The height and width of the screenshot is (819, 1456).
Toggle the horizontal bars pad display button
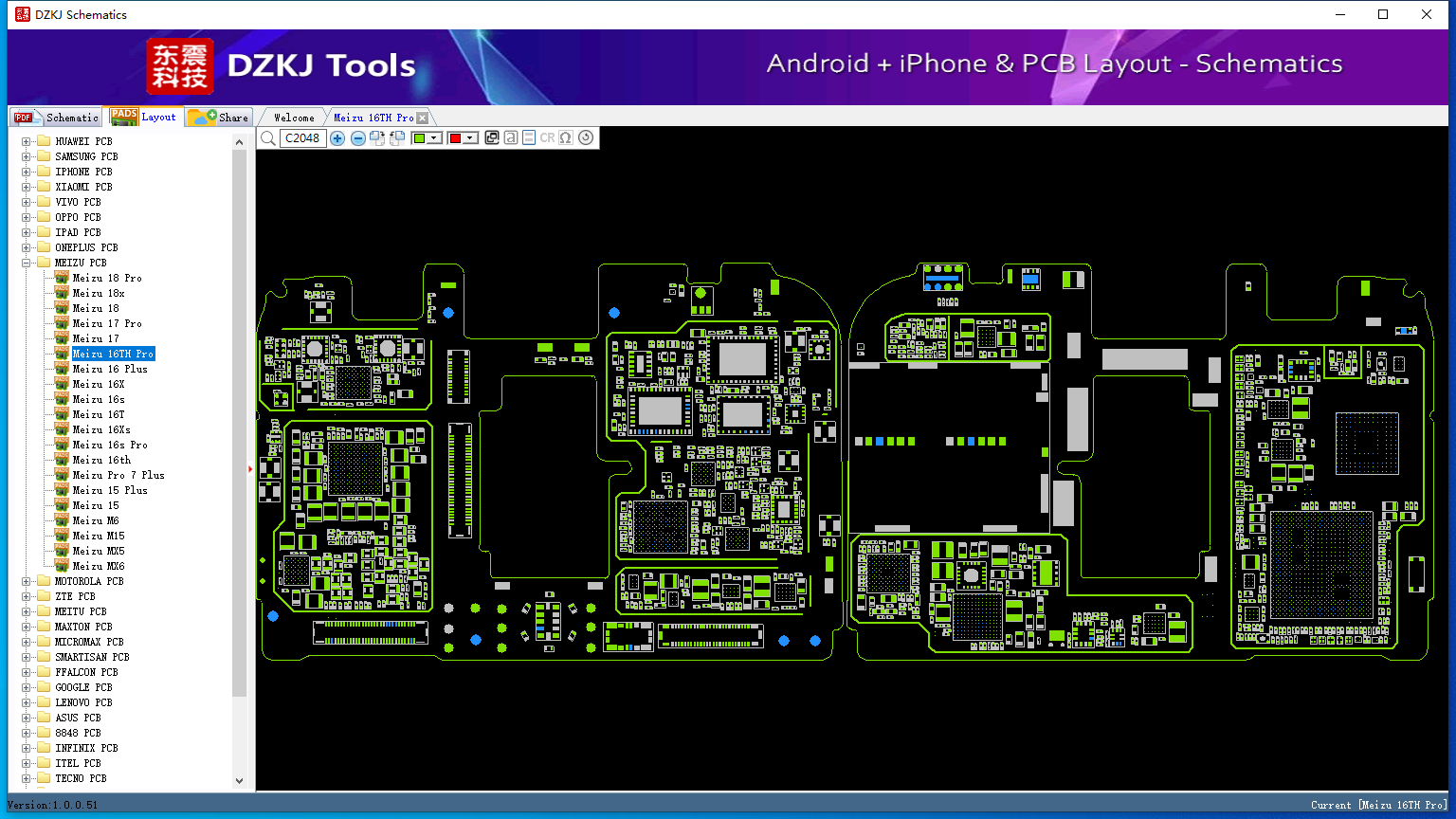pyautogui.click(x=529, y=138)
